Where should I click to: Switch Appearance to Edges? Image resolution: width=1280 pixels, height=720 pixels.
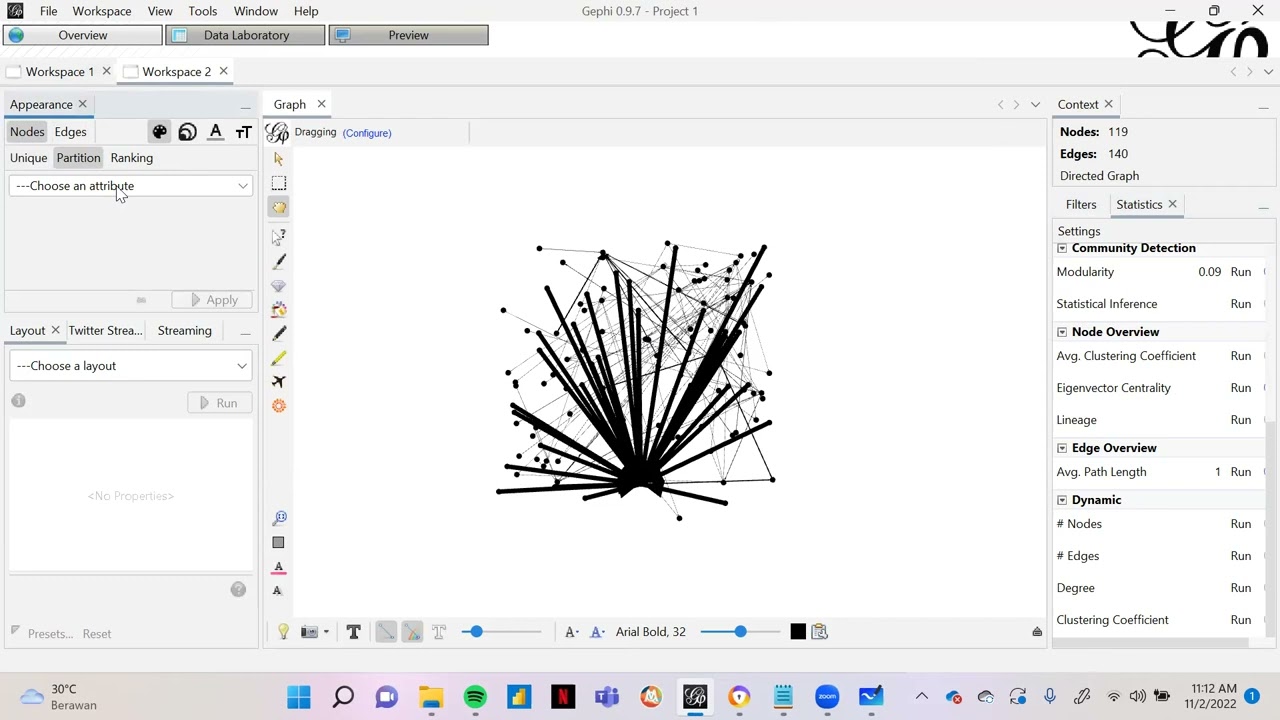pos(70,132)
